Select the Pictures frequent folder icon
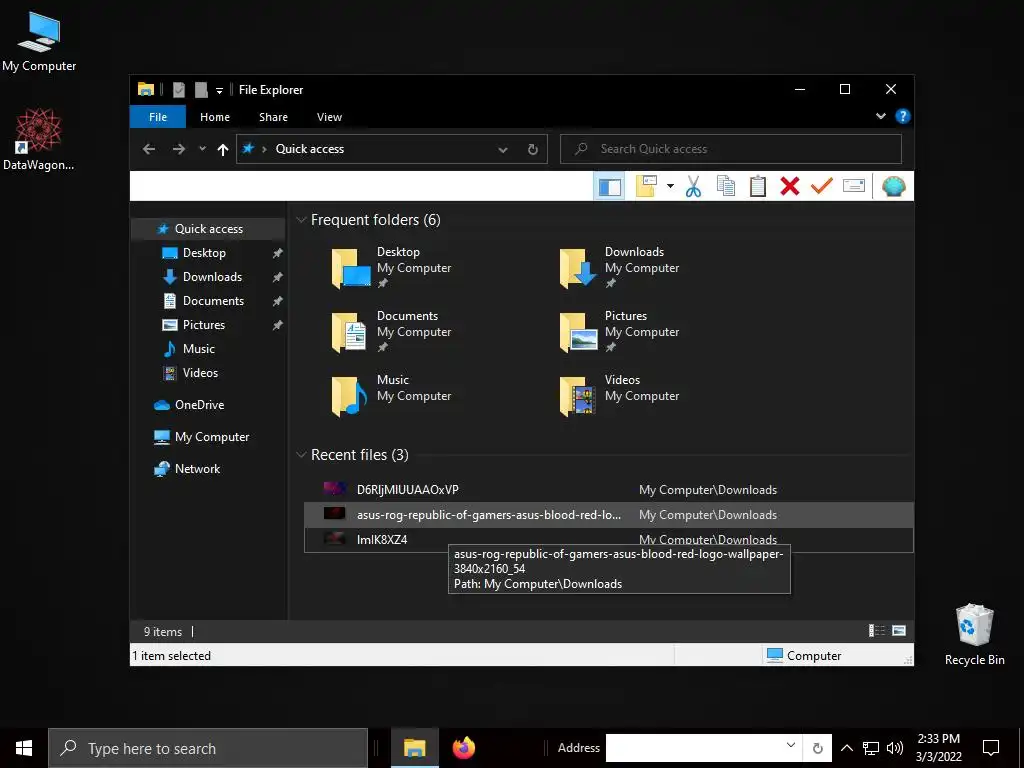 (579, 332)
